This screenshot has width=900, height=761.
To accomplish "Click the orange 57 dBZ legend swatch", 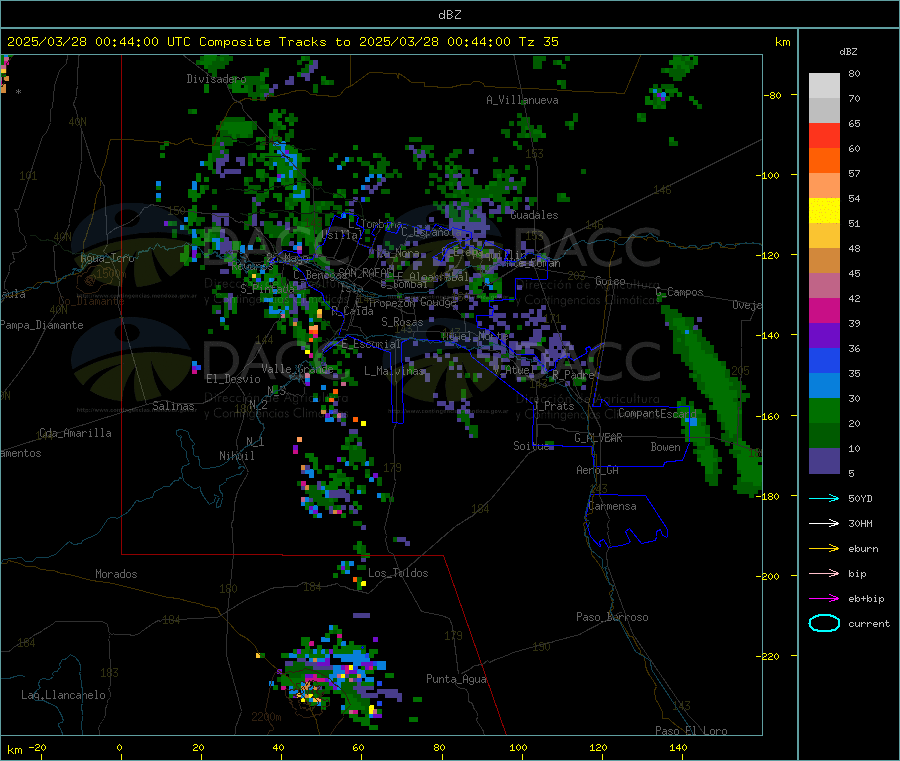I will tap(824, 161).
